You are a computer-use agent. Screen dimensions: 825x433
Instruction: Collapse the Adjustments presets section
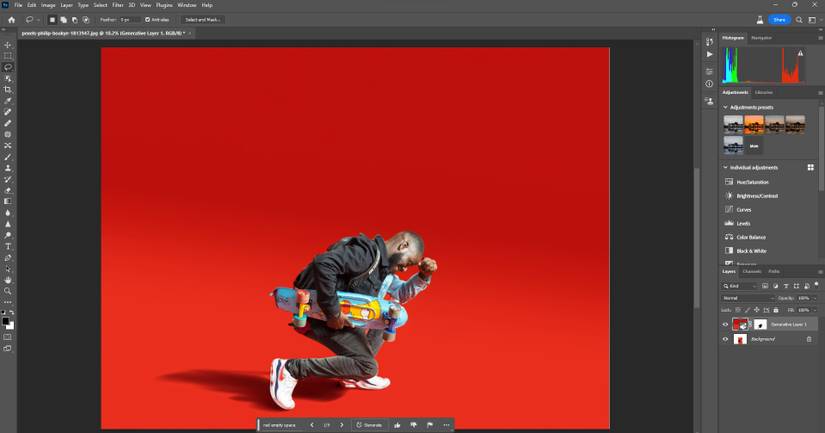tap(726, 107)
